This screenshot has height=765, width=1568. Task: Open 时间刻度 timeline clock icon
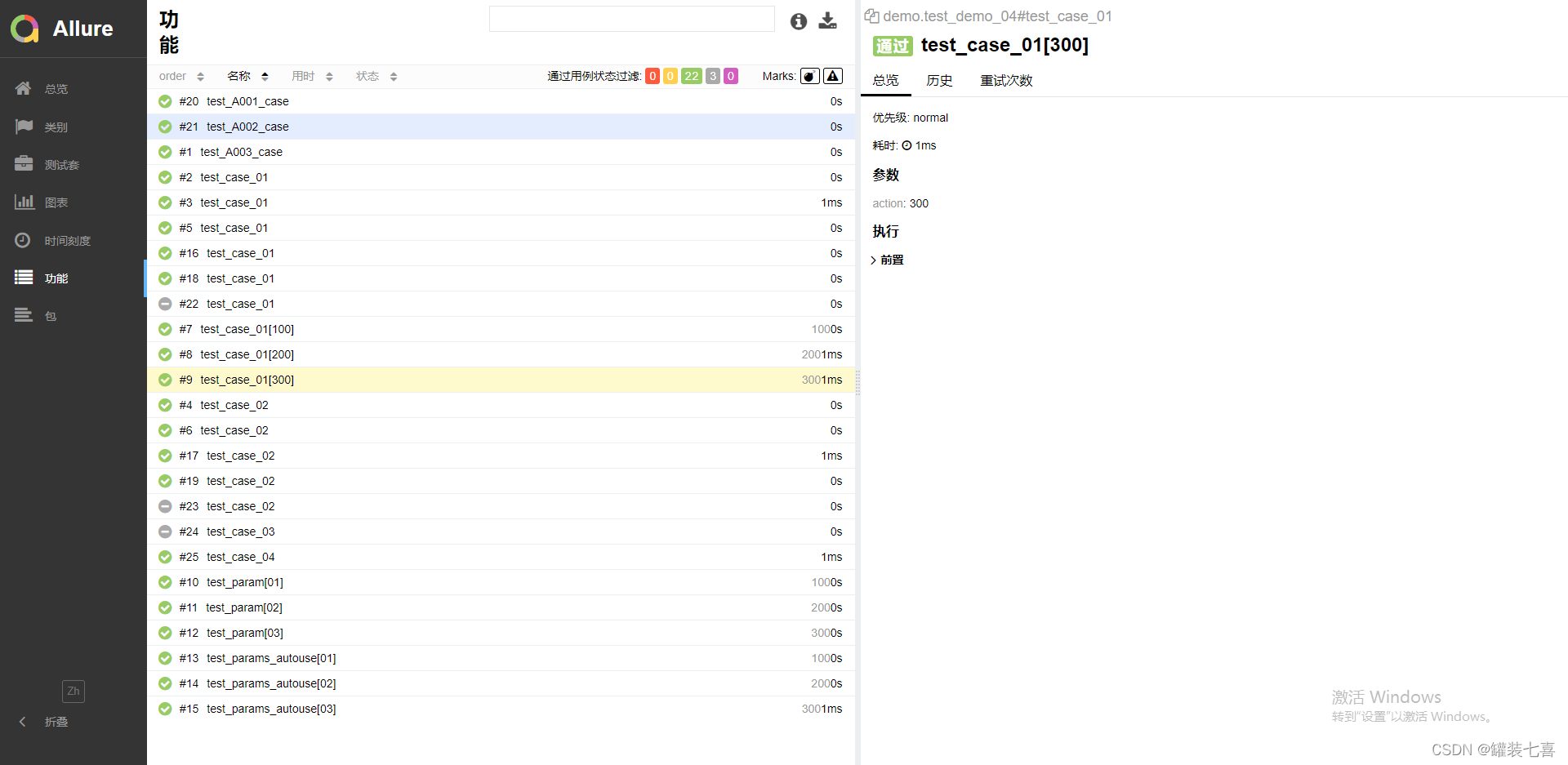pos(23,240)
